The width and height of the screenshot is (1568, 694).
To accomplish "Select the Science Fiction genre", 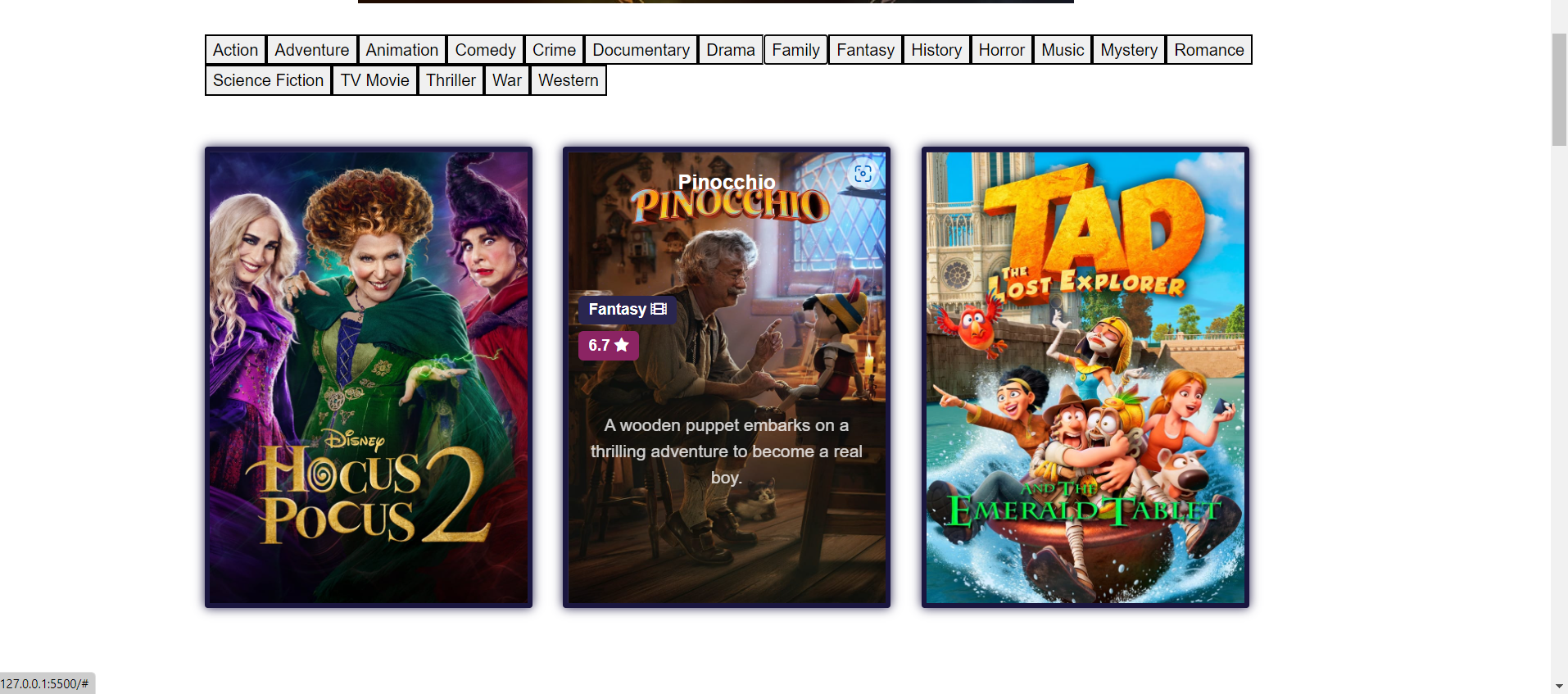I will pos(269,80).
